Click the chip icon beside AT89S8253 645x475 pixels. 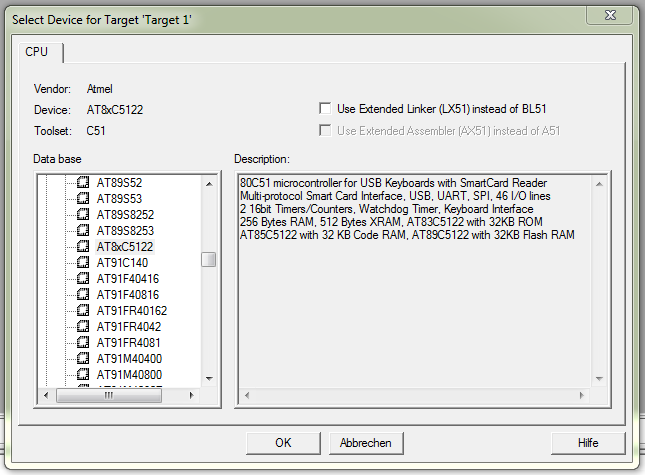tap(83, 230)
